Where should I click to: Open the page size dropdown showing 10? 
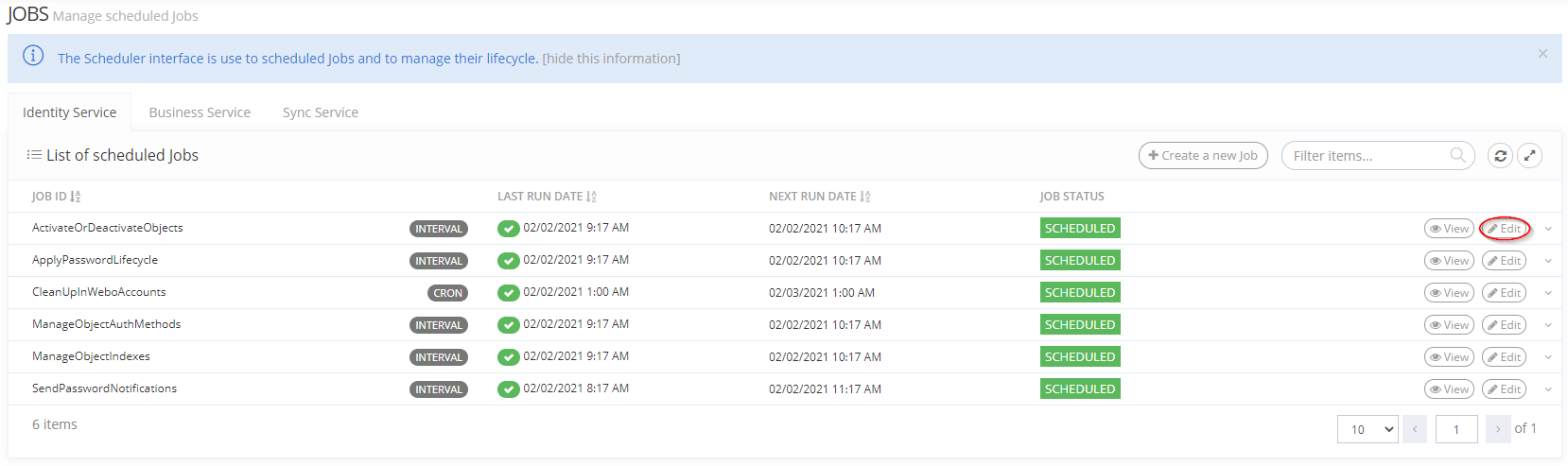(1367, 429)
